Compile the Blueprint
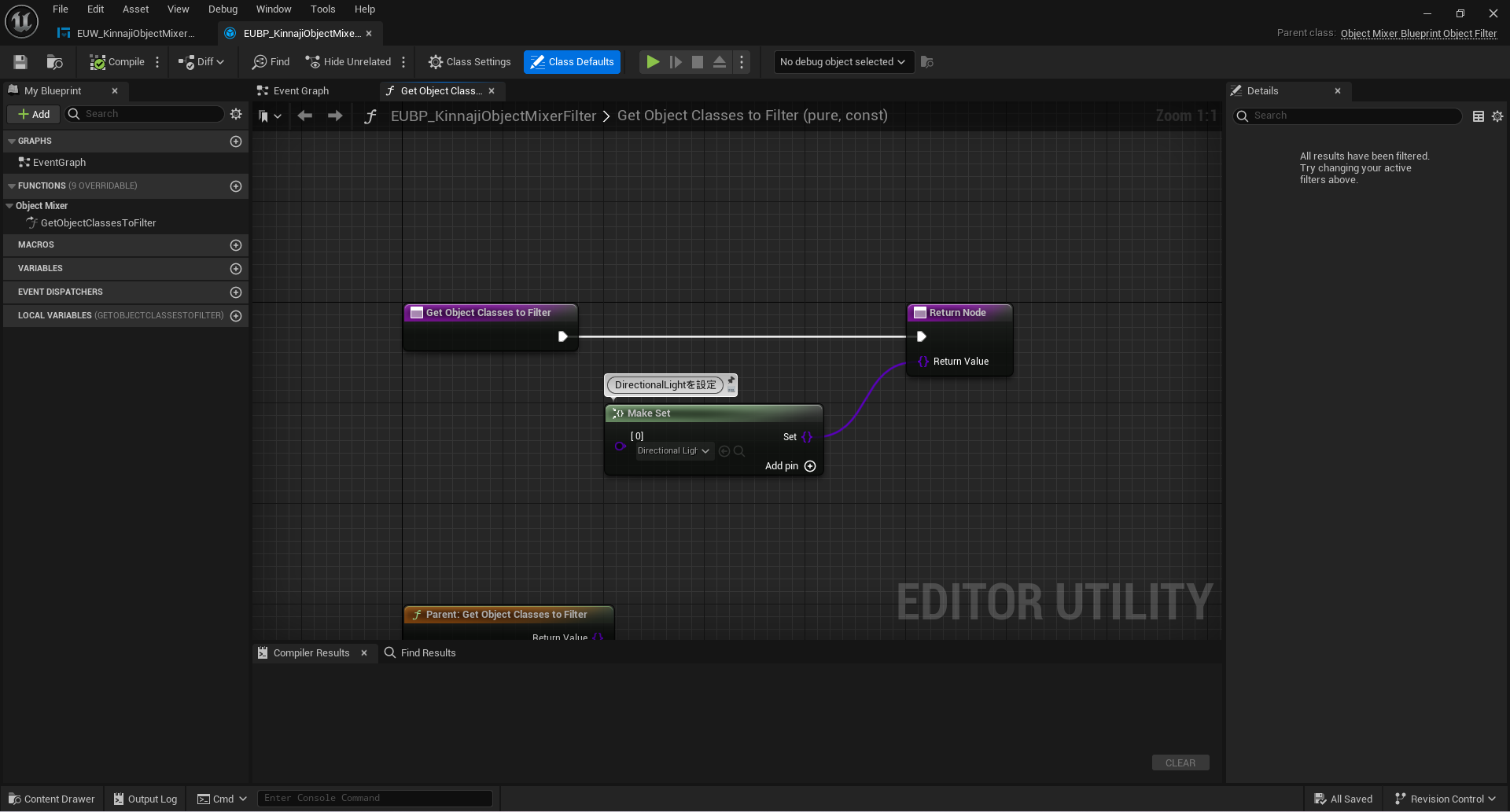The height and width of the screenshot is (812, 1510). click(x=118, y=61)
